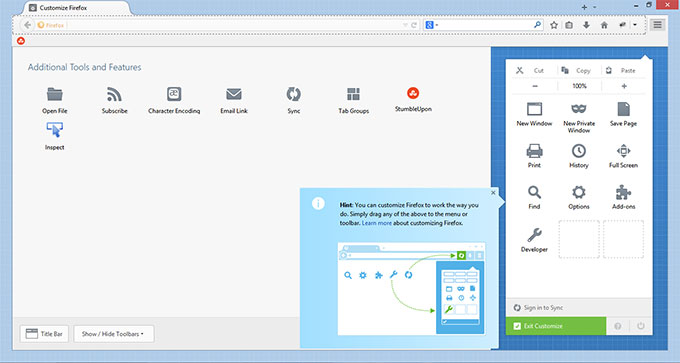The height and width of the screenshot is (363, 680).
Task: Click the home toolbar icon
Action: (x=604, y=25)
